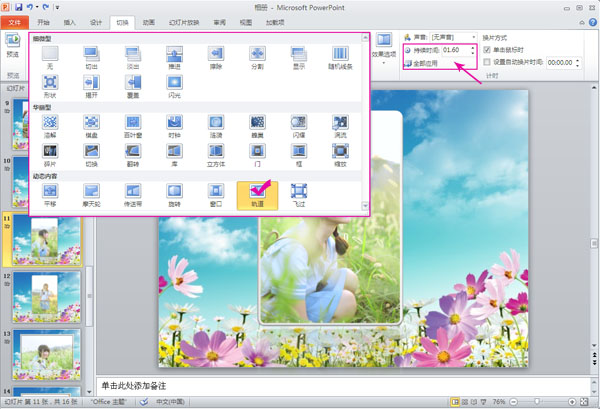Choose the 擦除 wipe transition
This screenshot has width=600, height=409.
216,58
